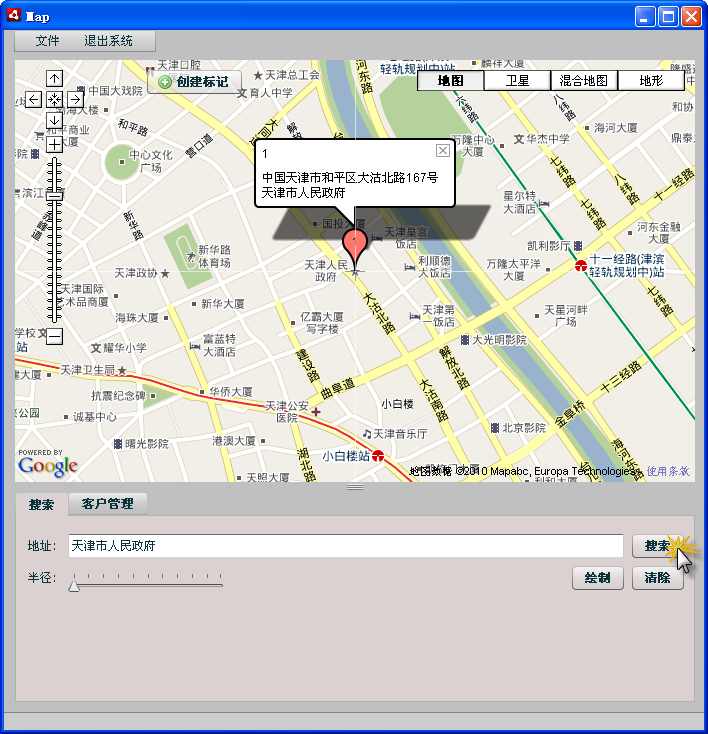This screenshot has height=734, width=708.
Task: Zoom in with the plus button
Action: coord(54,144)
